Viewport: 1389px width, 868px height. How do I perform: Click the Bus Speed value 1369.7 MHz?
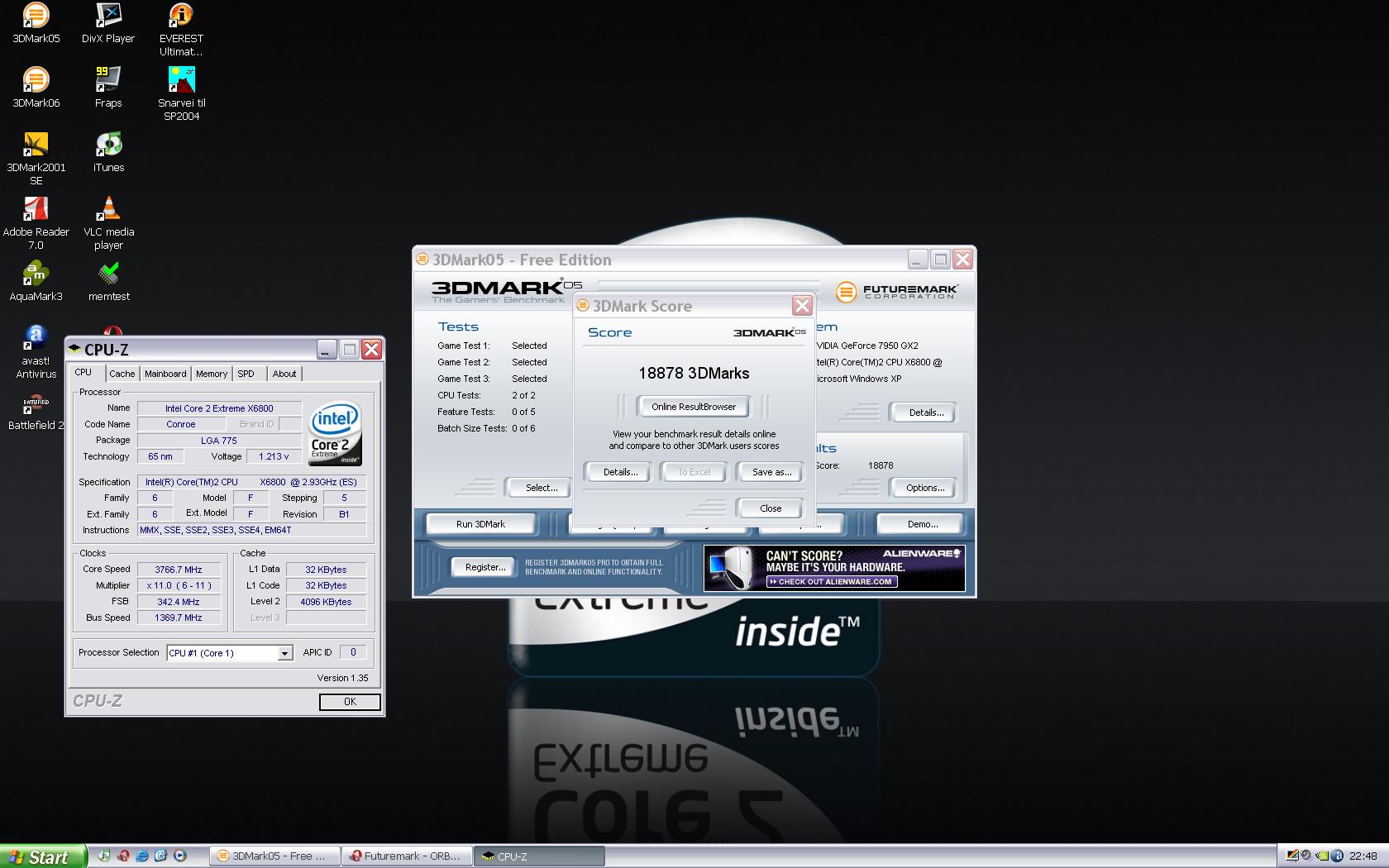pyautogui.click(x=179, y=618)
